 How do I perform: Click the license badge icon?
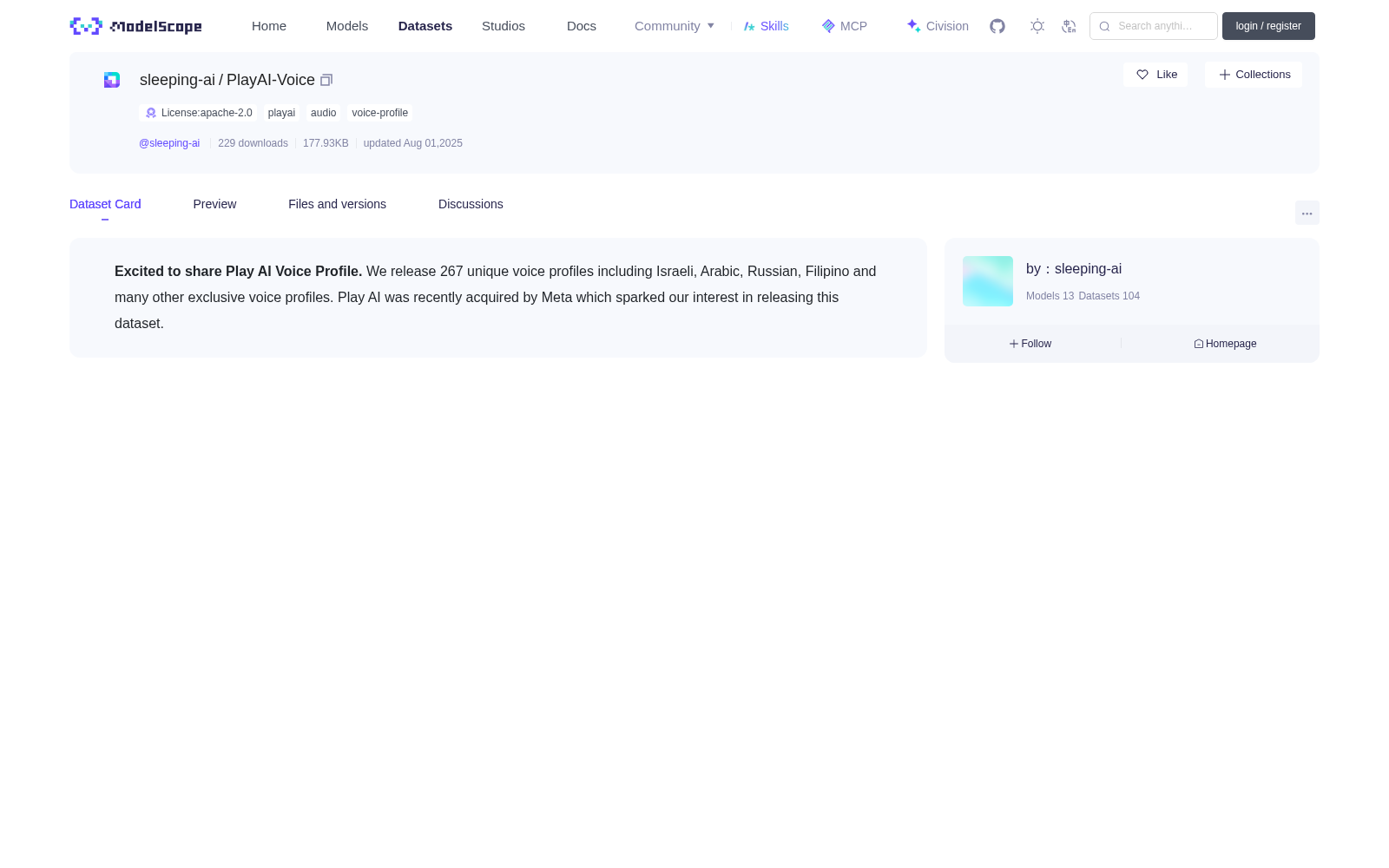click(151, 113)
